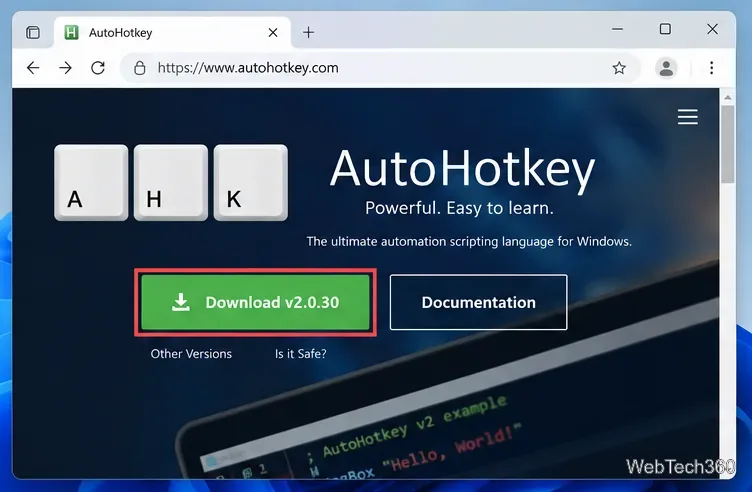Click the browser forward arrow
752x492 pixels.
click(65, 68)
